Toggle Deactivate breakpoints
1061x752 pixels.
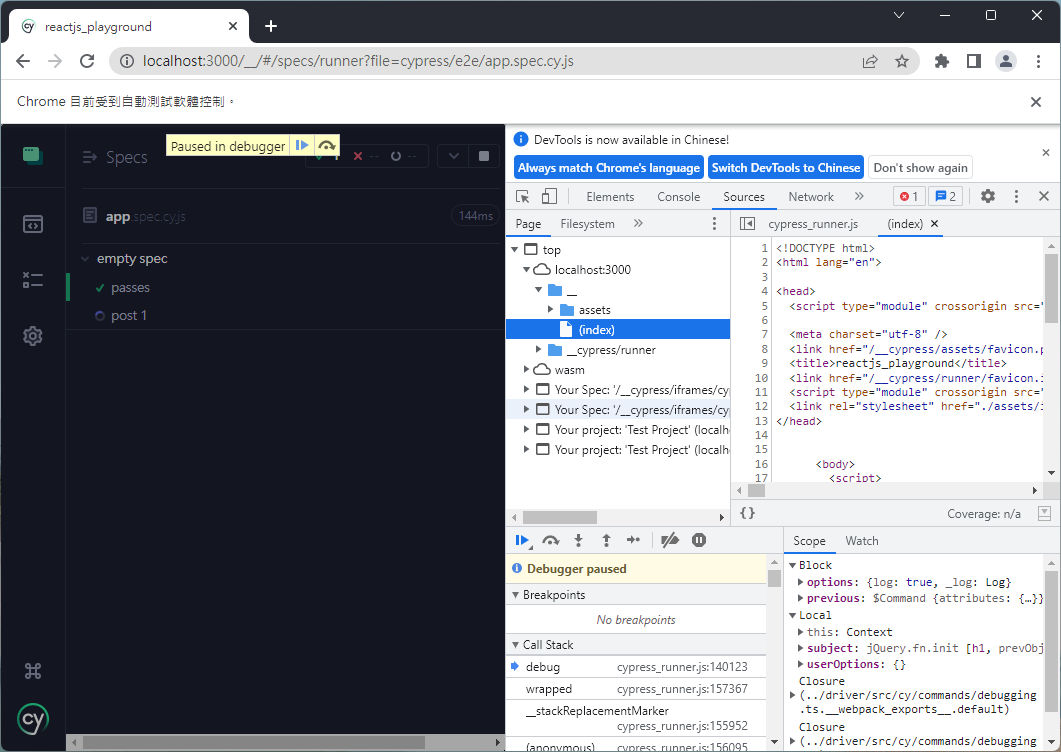(670, 540)
